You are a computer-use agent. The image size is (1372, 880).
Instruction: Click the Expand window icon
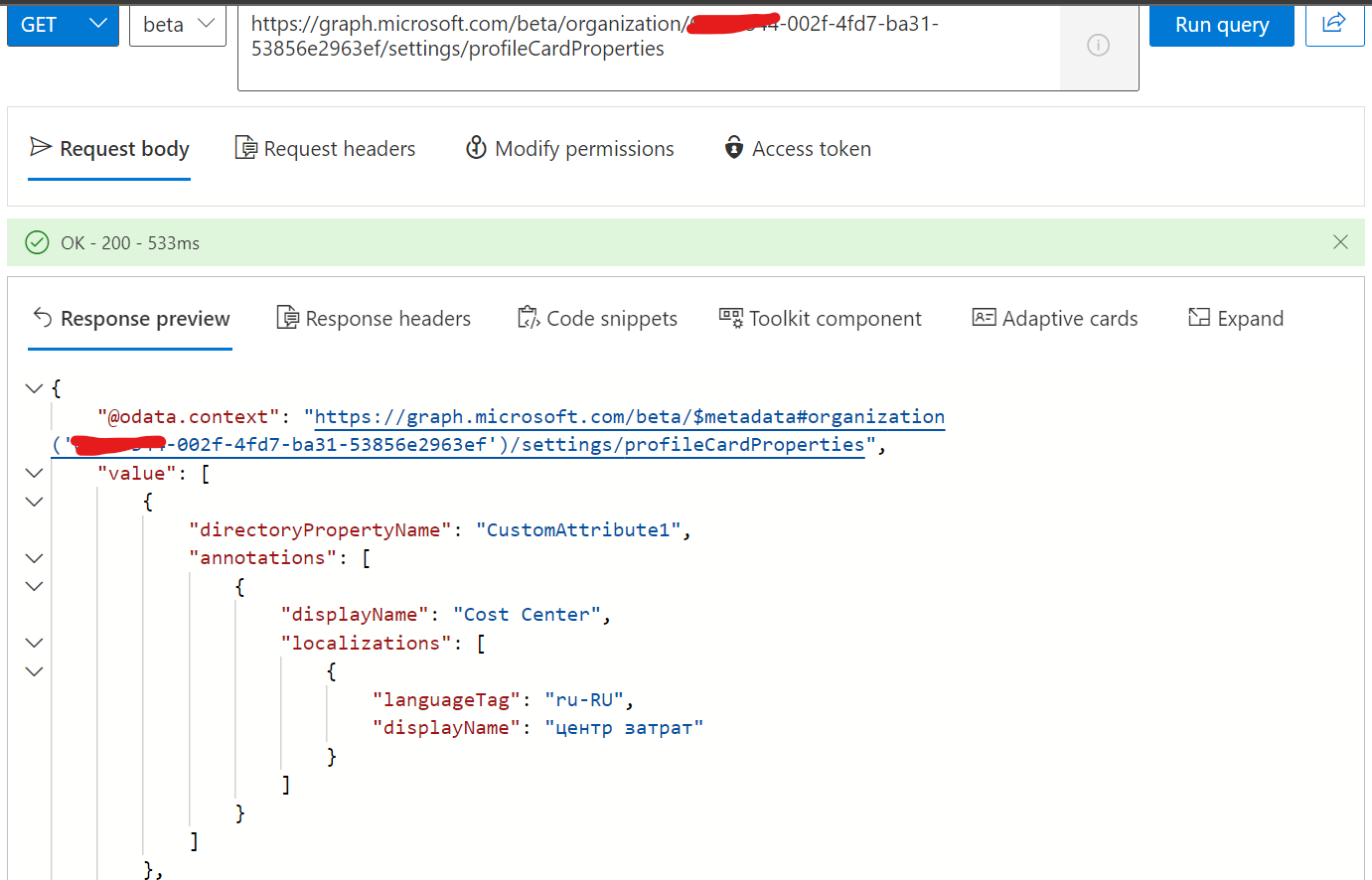[x=1199, y=318]
